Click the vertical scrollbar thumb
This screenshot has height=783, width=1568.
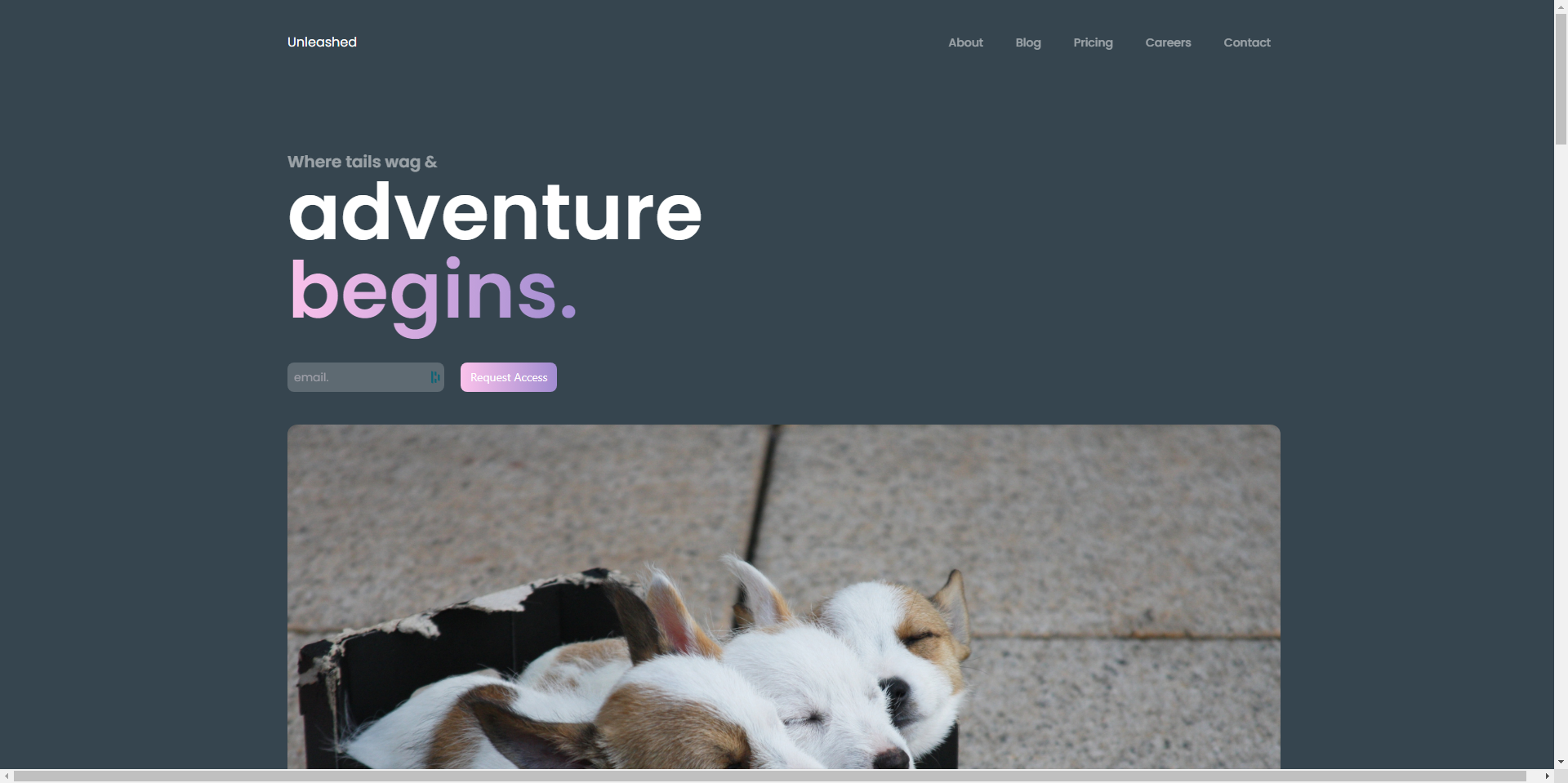[1561, 79]
